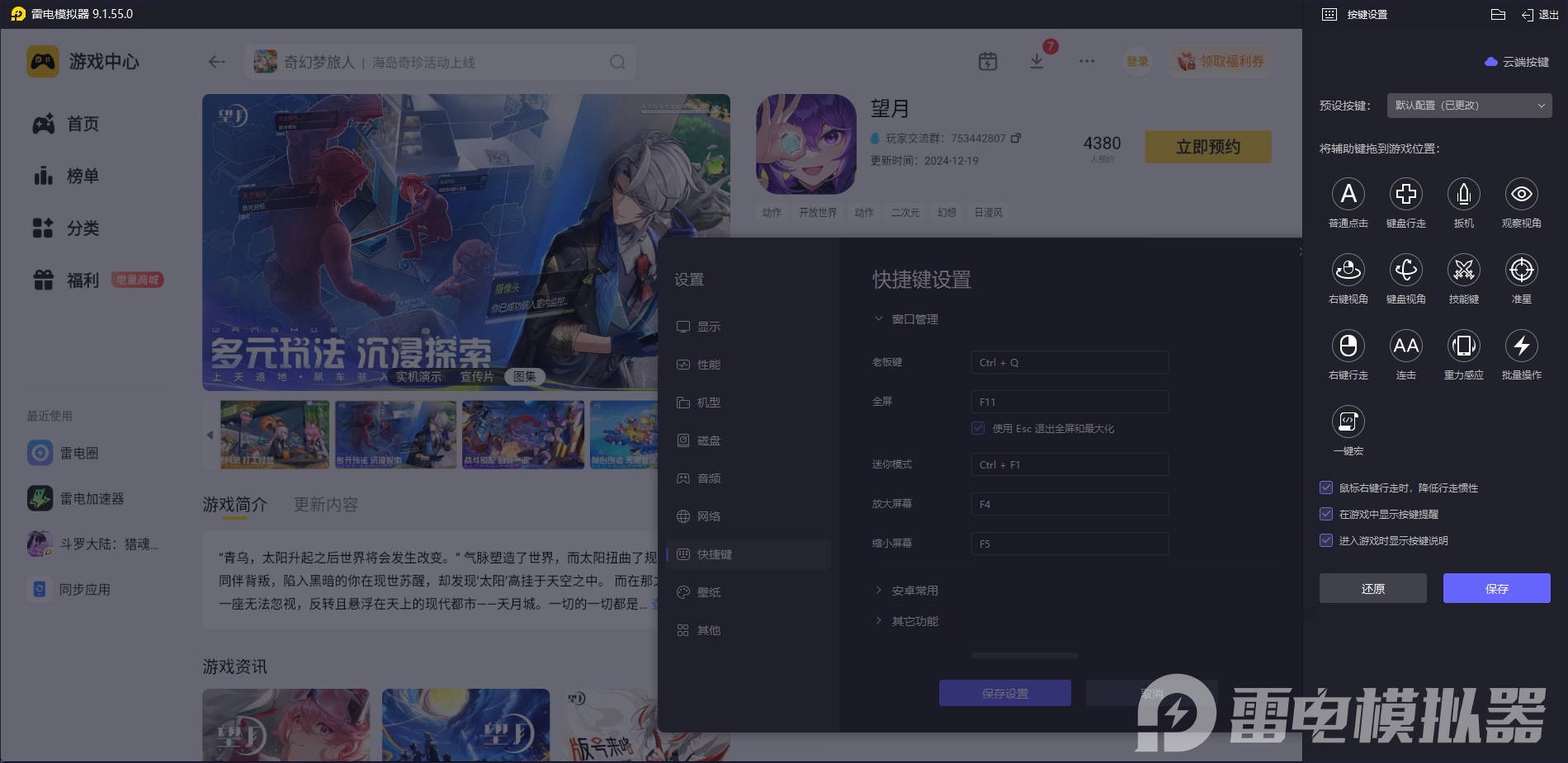Toggle 在游戏中显示按键提醒 checkbox
Image resolution: width=1568 pixels, height=763 pixels.
pyautogui.click(x=1326, y=514)
